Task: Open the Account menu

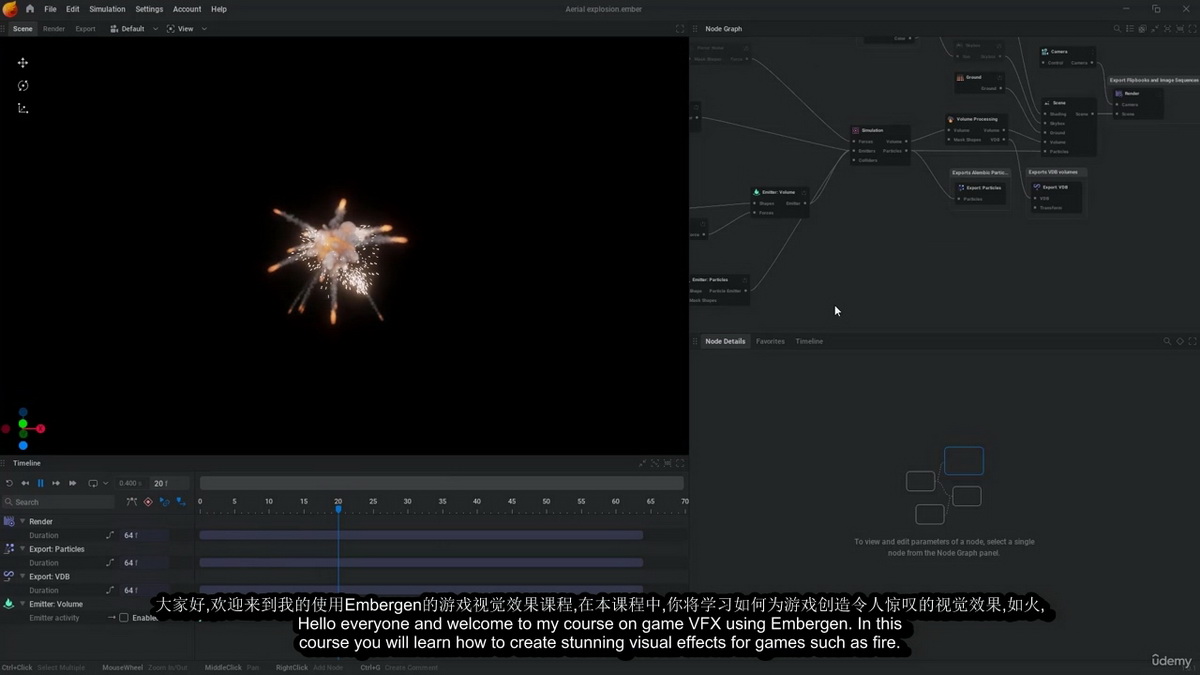Action: (x=187, y=9)
